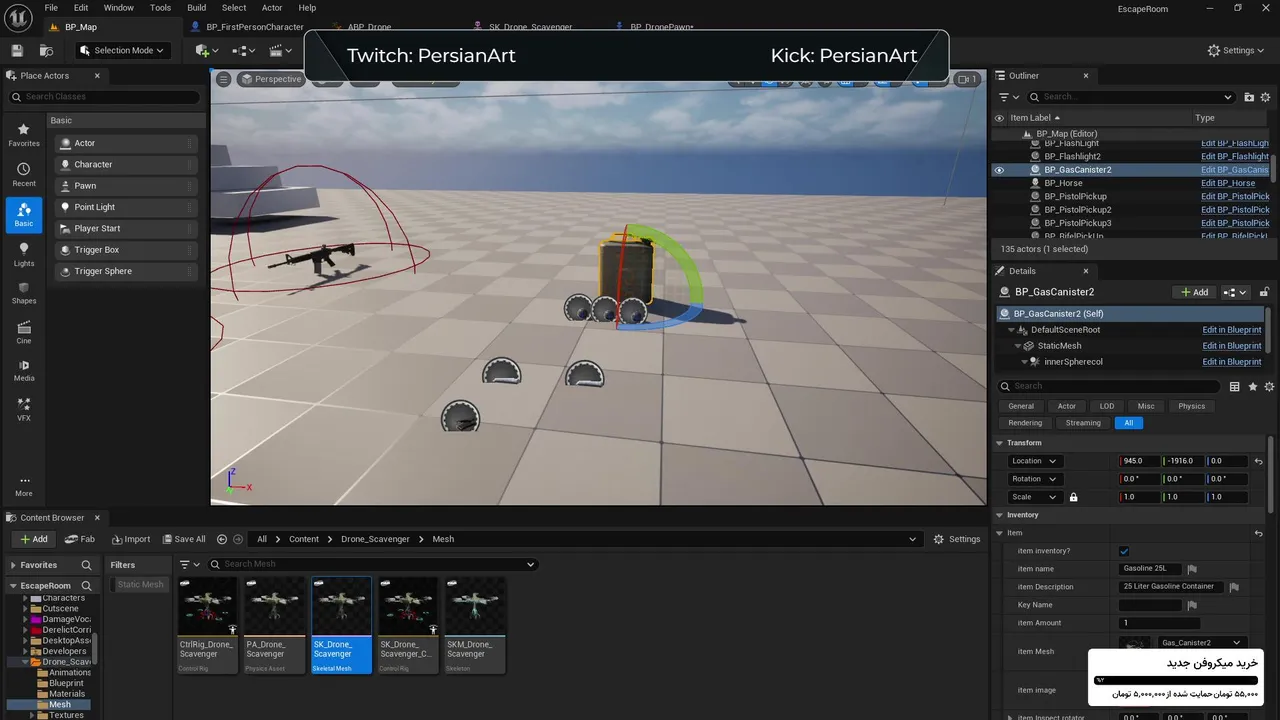Open Outliner filter options dropdown
The width and height of the screenshot is (1280, 720).
(1009, 97)
